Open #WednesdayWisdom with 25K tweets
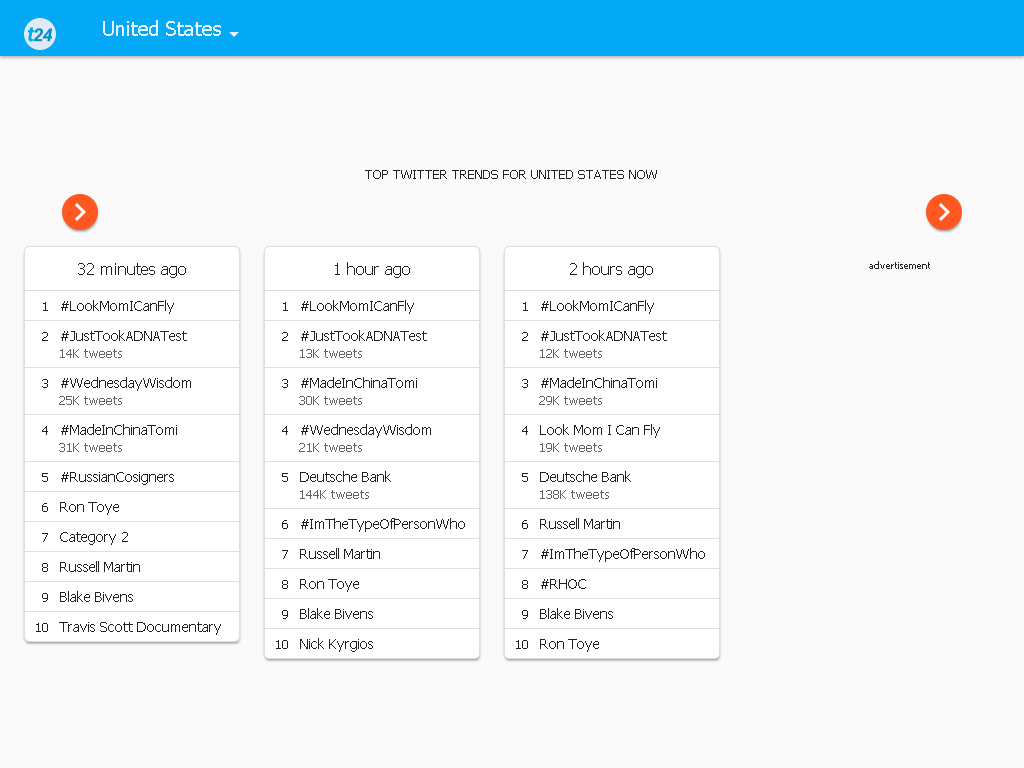Image resolution: width=1024 pixels, height=768 pixels. click(x=132, y=391)
